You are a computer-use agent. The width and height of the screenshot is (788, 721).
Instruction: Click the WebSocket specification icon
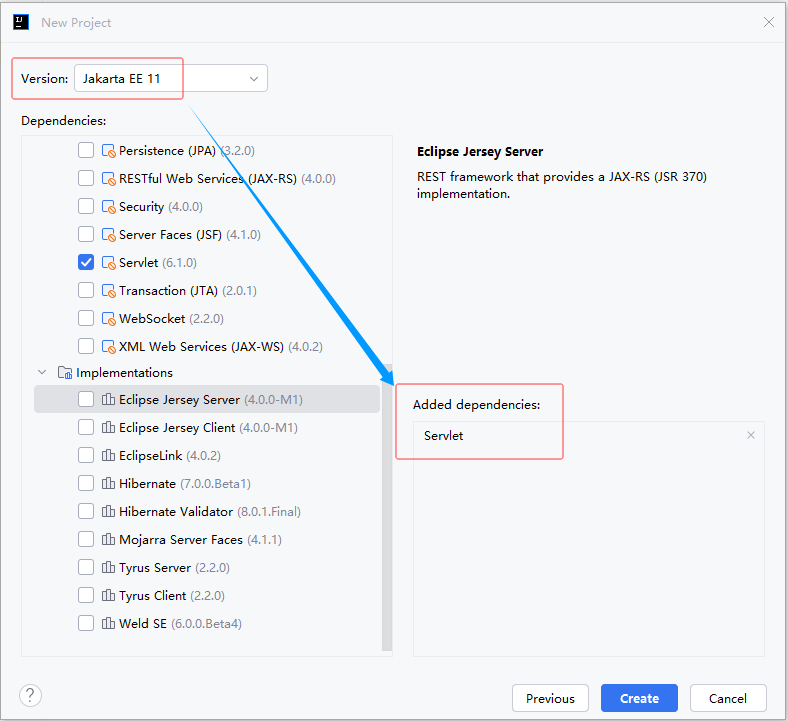109,319
